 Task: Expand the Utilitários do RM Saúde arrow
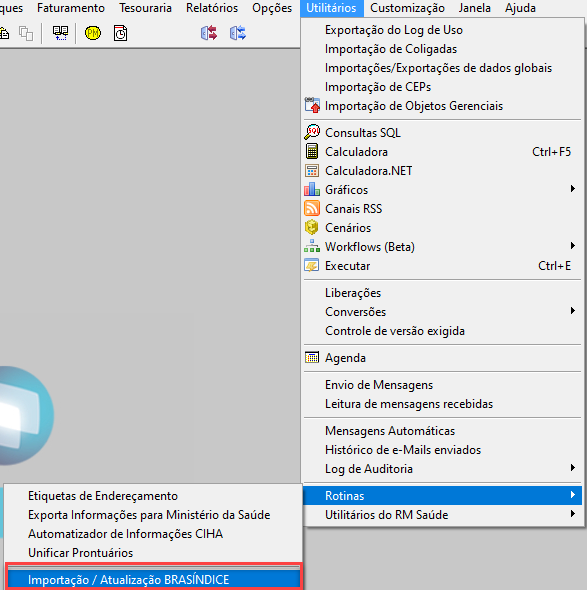click(572, 514)
